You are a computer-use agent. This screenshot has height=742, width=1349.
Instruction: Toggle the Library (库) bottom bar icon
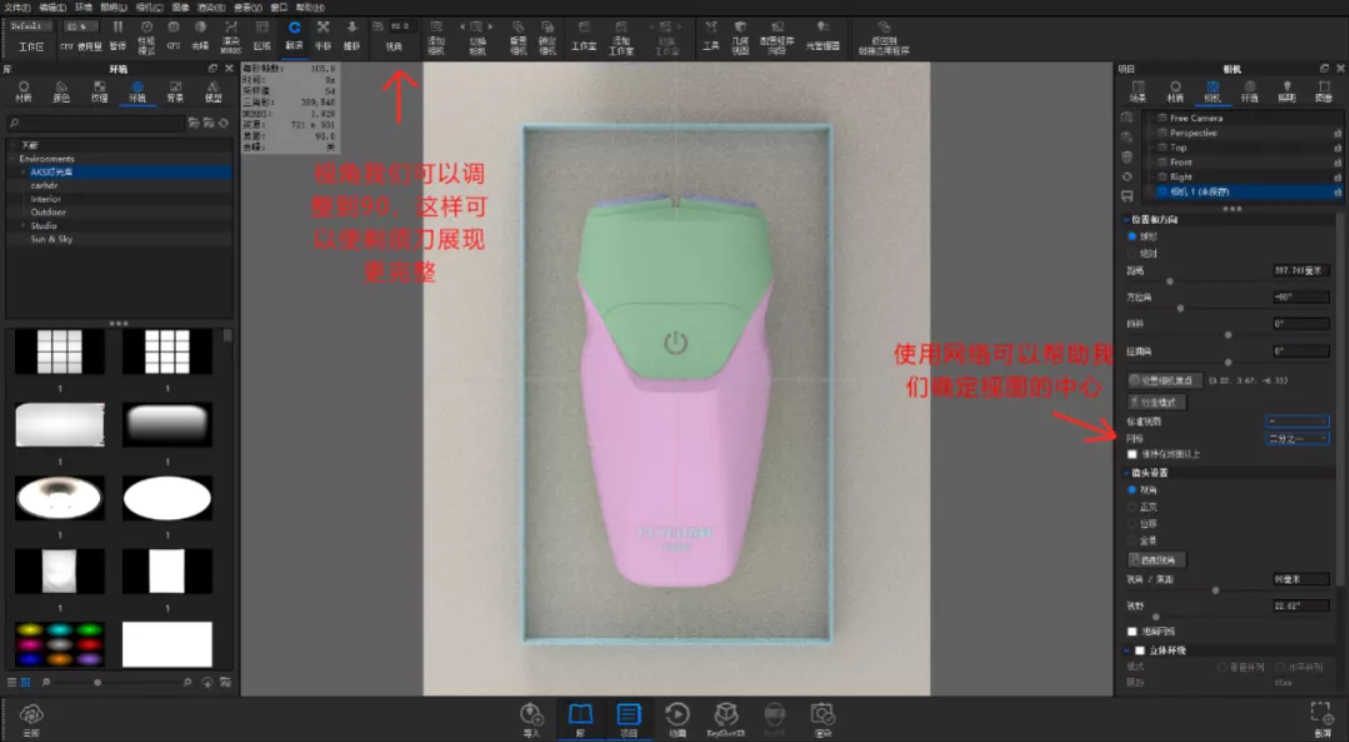(x=580, y=719)
